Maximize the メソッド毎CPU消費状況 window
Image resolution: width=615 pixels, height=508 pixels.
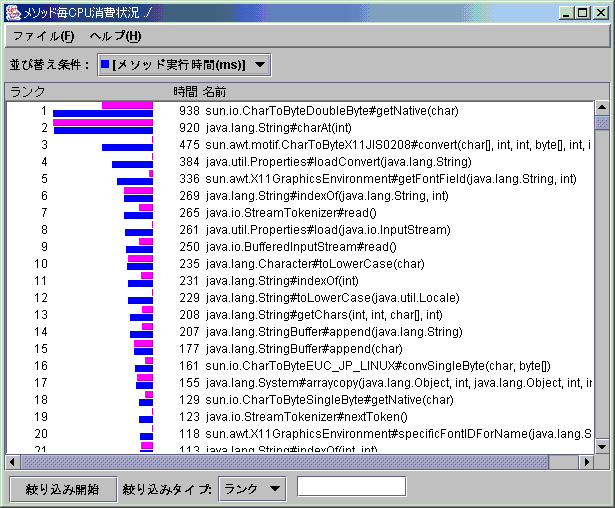click(x=583, y=13)
